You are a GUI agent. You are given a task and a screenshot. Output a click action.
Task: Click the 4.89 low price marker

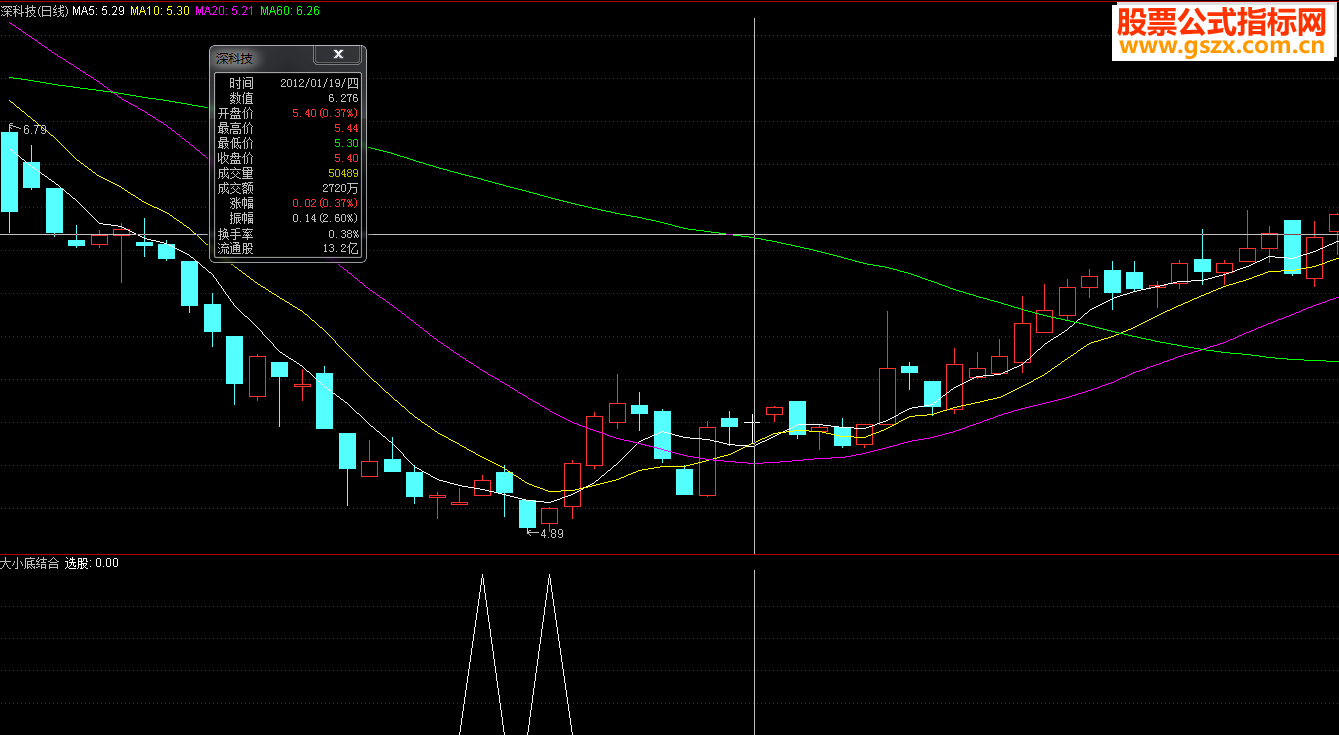click(552, 534)
